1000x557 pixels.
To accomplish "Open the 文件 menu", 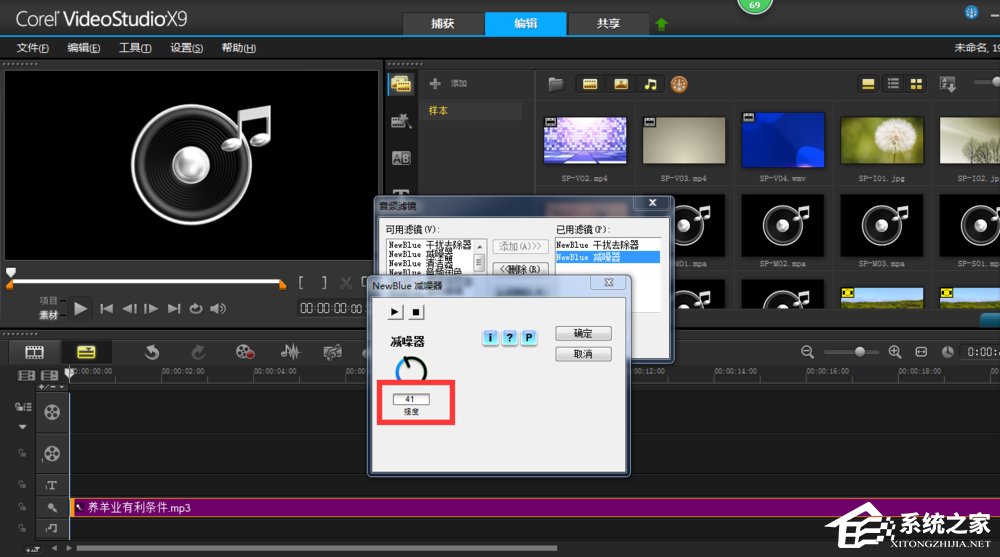I will tap(33, 48).
